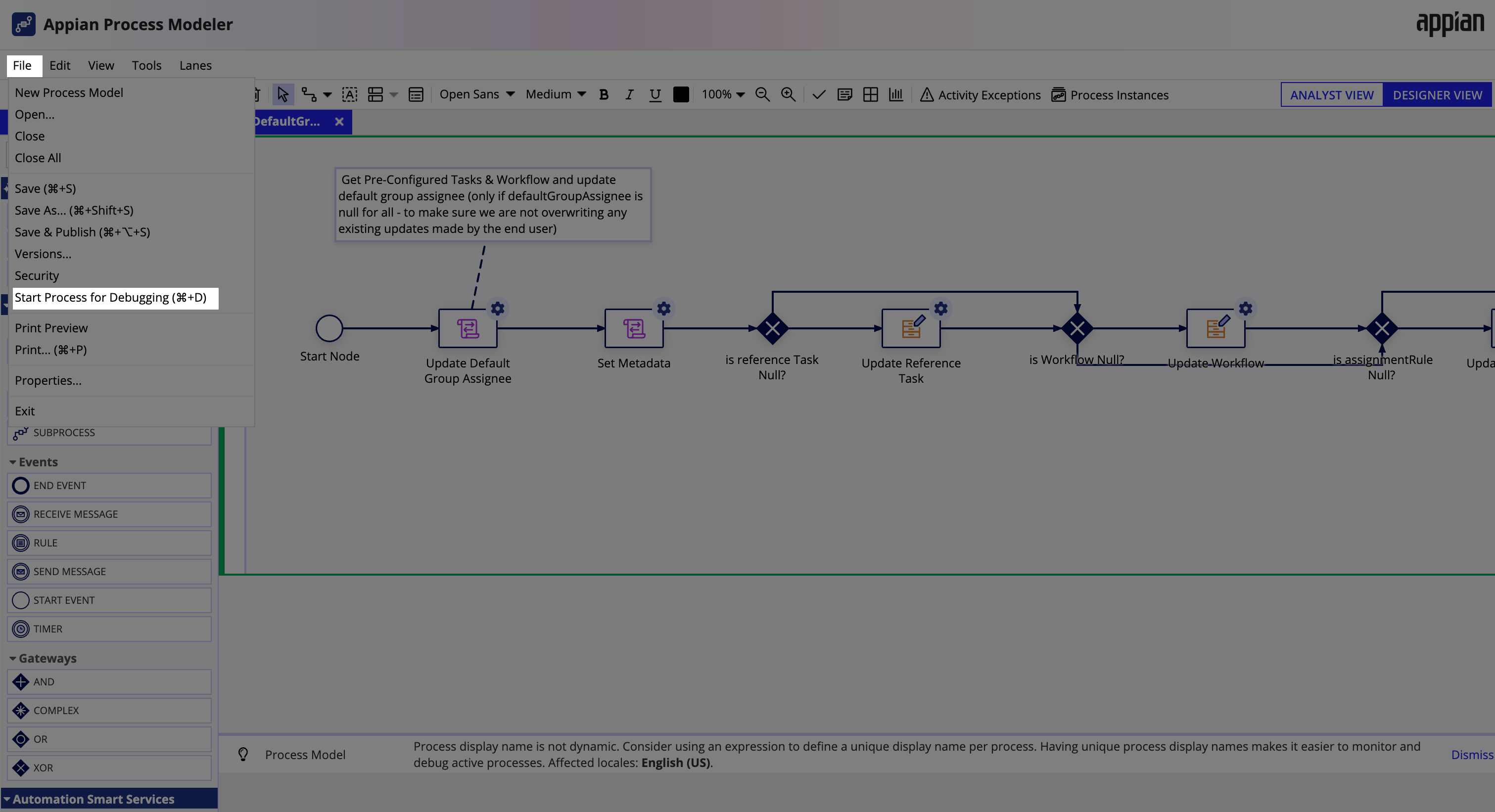The height and width of the screenshot is (812, 1495).
Task: Open Security from File menu
Action: 132,275
